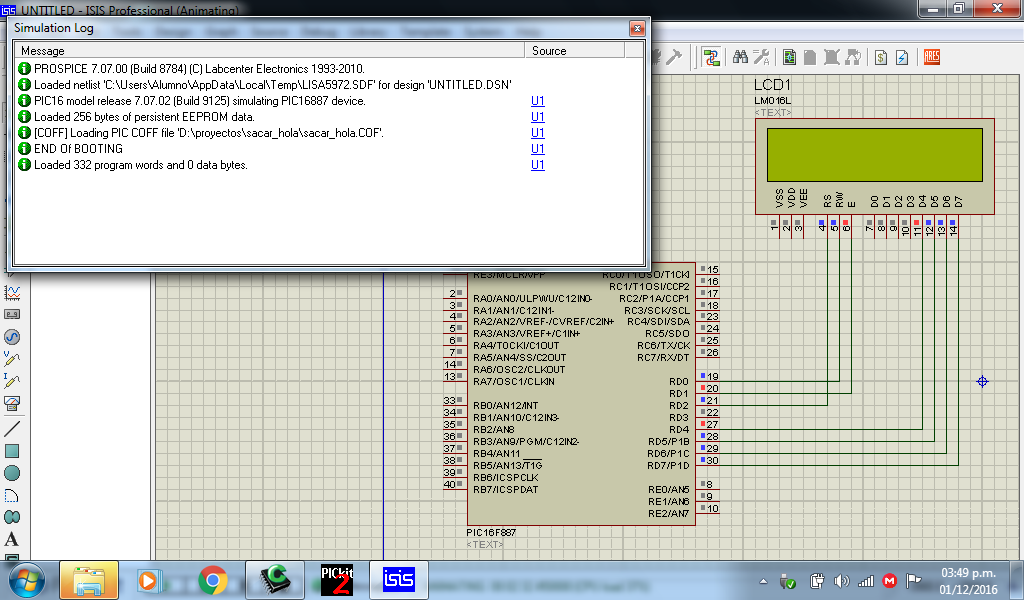Toggle the Wire Autorouter icon
The height and width of the screenshot is (600, 1024).
[x=712, y=57]
